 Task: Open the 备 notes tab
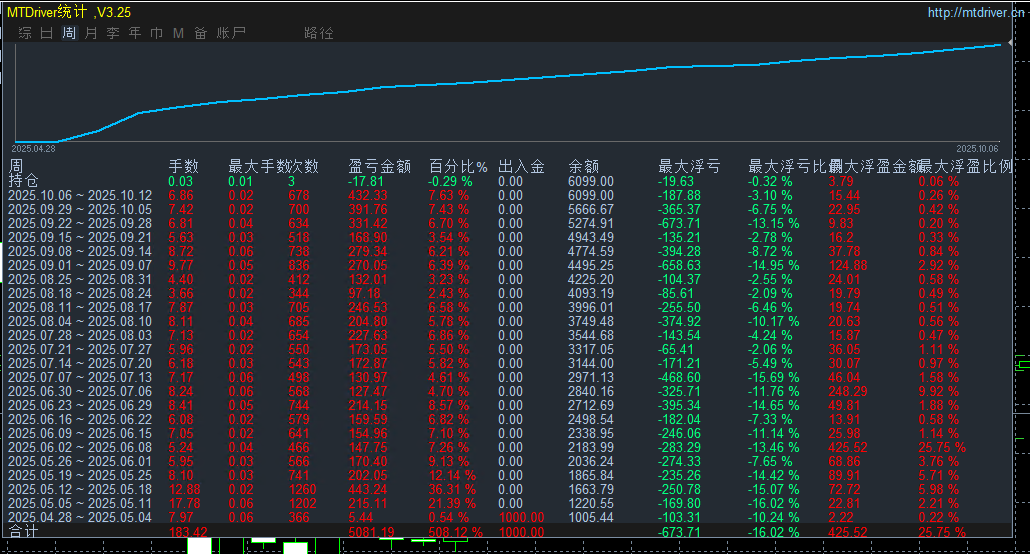[201, 33]
